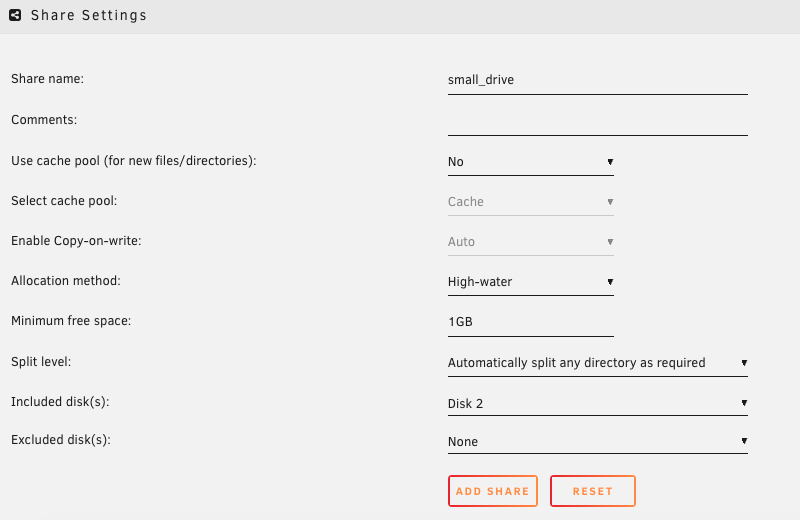Open the Allocation method High-water dropdown
This screenshot has width=800, height=520.
click(531, 282)
